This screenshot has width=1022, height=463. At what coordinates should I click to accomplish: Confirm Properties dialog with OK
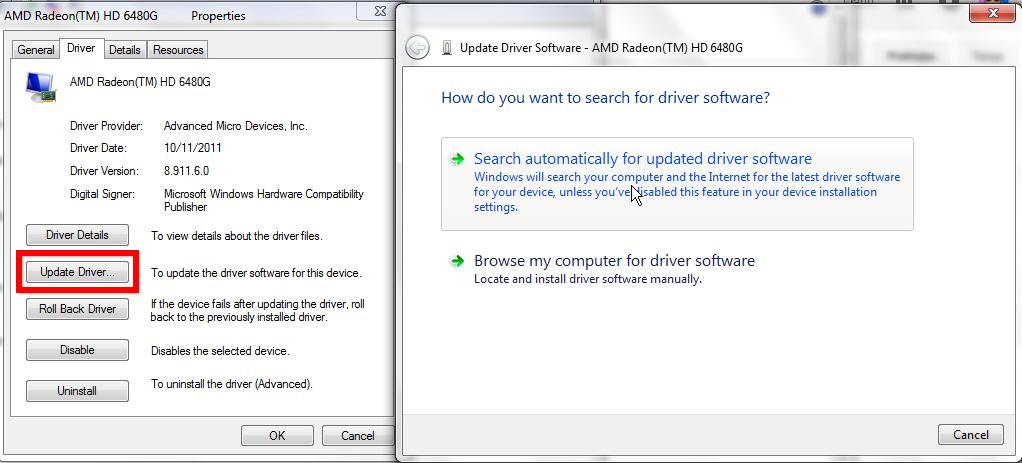point(277,436)
